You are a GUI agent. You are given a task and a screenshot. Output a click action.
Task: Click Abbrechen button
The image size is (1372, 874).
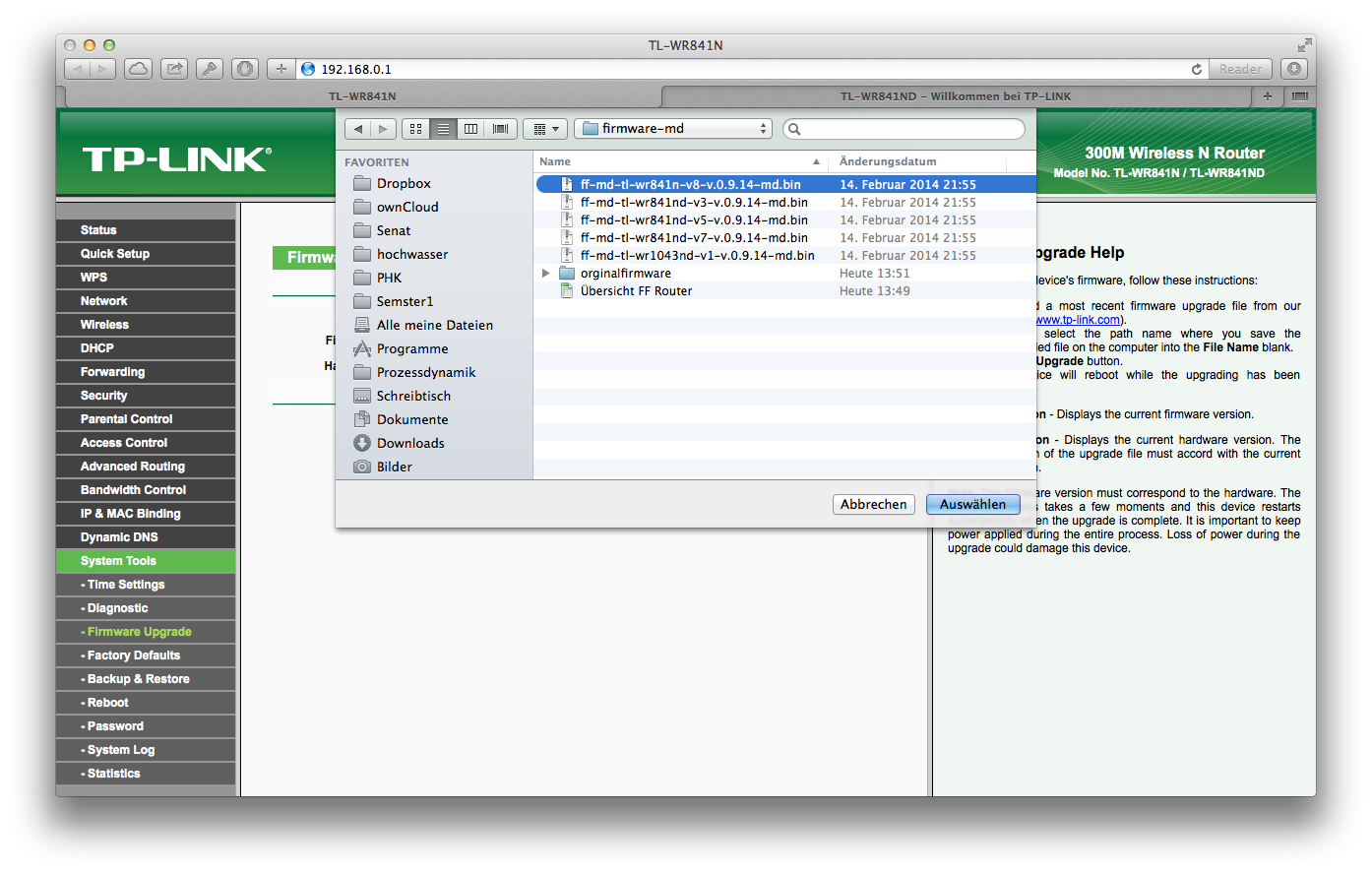click(874, 504)
